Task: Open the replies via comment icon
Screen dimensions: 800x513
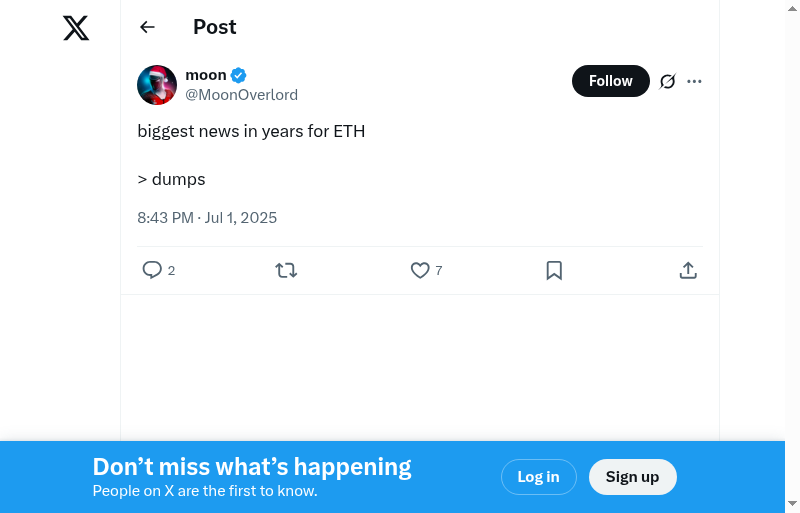Action: pyautogui.click(x=152, y=270)
